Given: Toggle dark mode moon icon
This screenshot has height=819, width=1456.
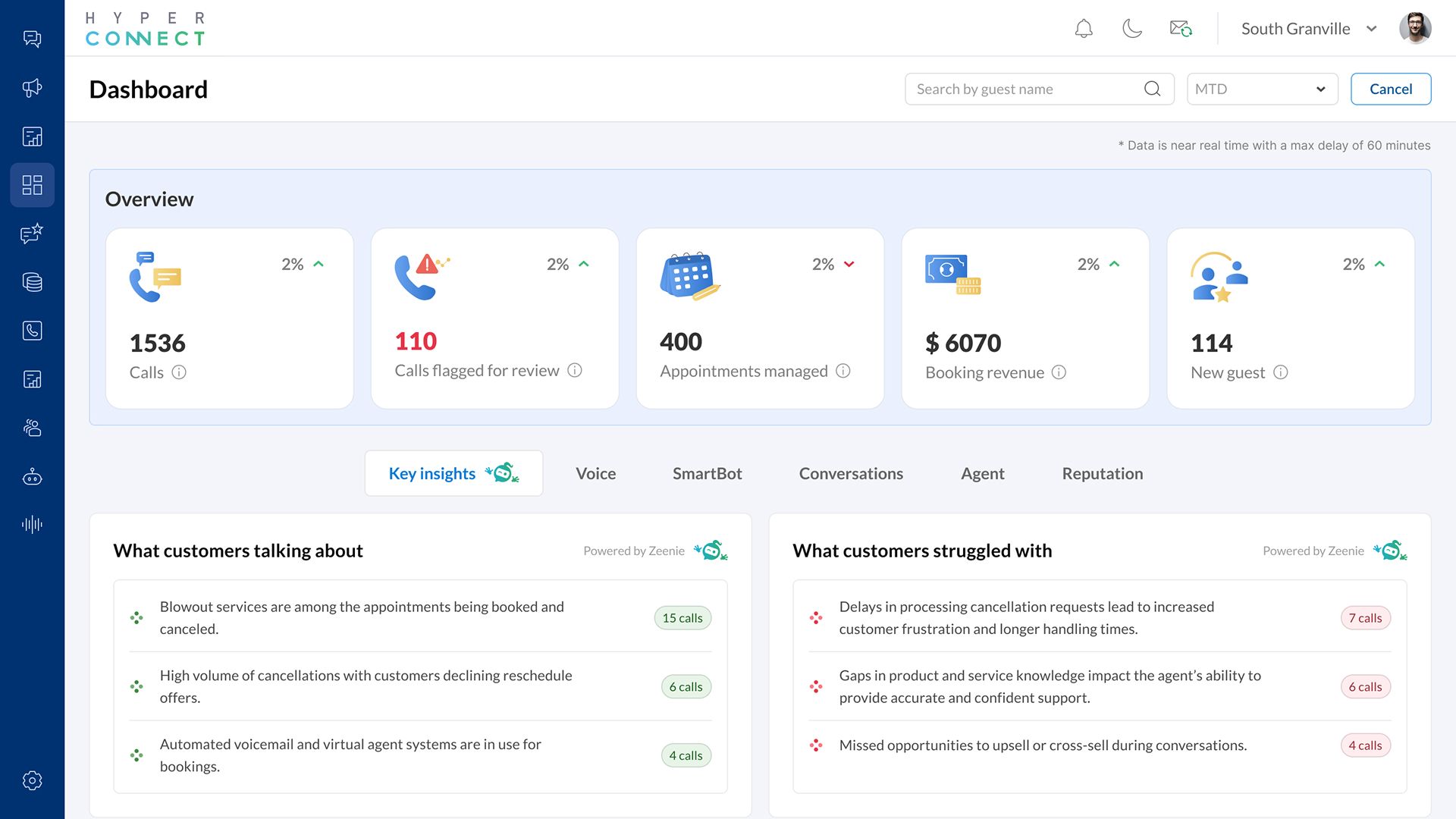Looking at the screenshot, I should [x=1131, y=29].
